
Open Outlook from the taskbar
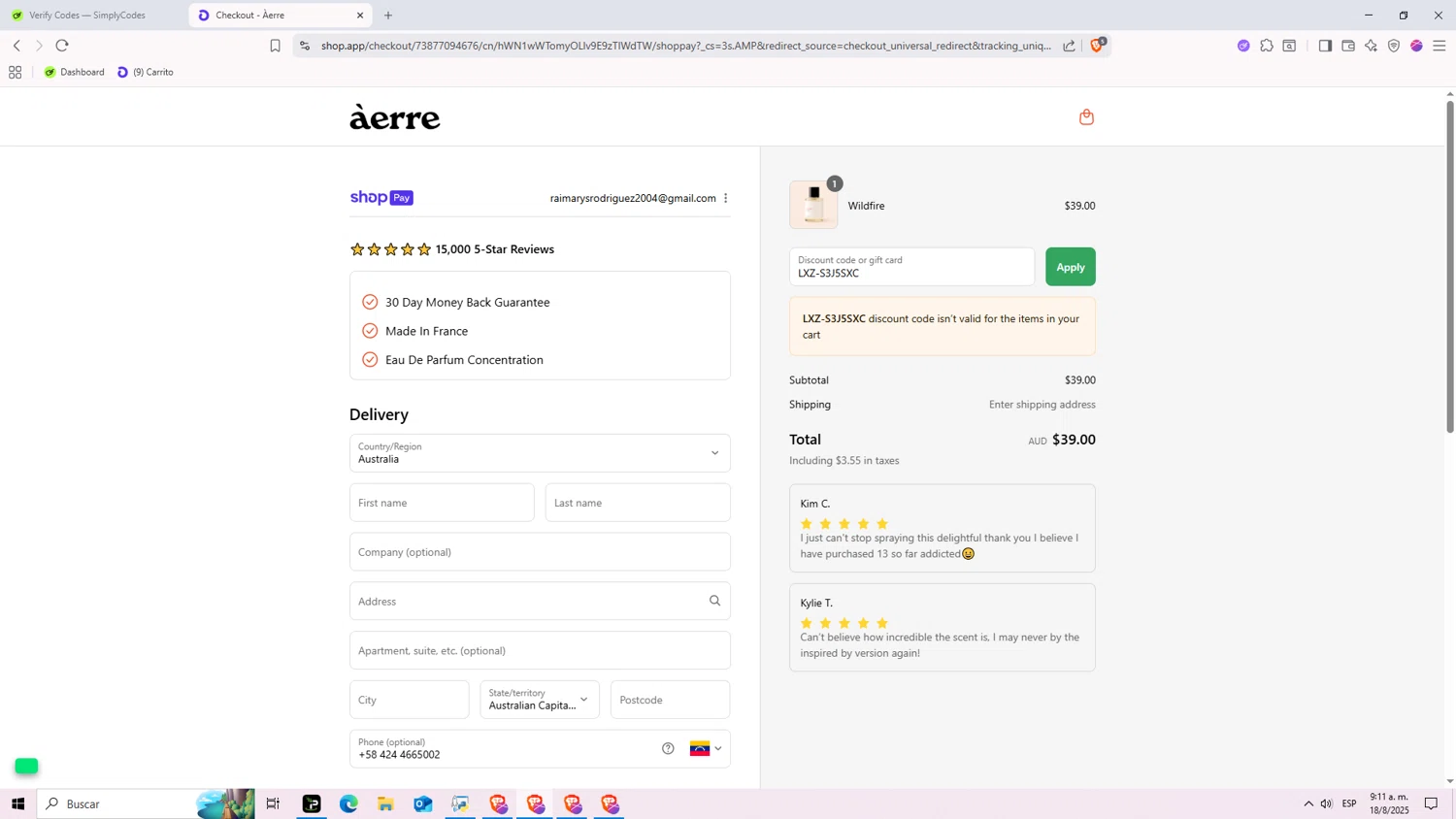423,803
